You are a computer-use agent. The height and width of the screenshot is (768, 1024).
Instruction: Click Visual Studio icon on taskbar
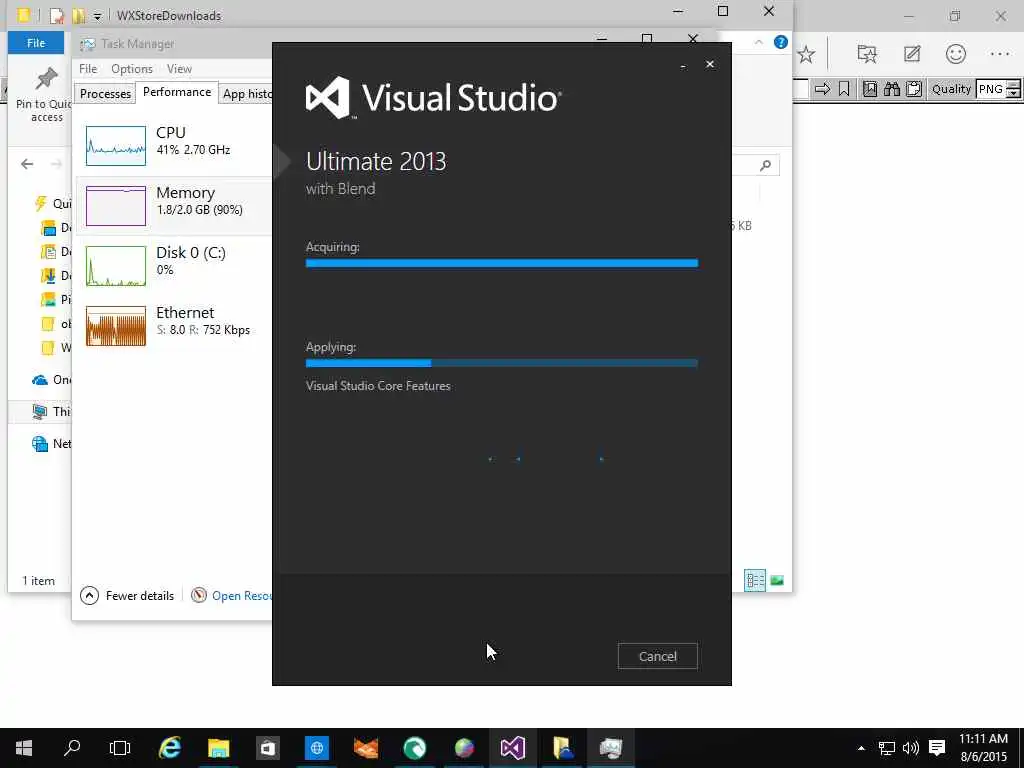pos(513,748)
